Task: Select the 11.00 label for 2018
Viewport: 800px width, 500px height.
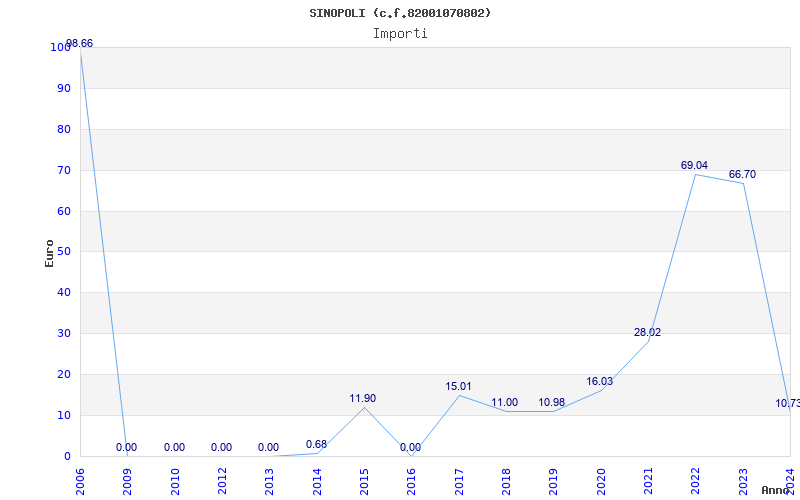Action: [505, 403]
